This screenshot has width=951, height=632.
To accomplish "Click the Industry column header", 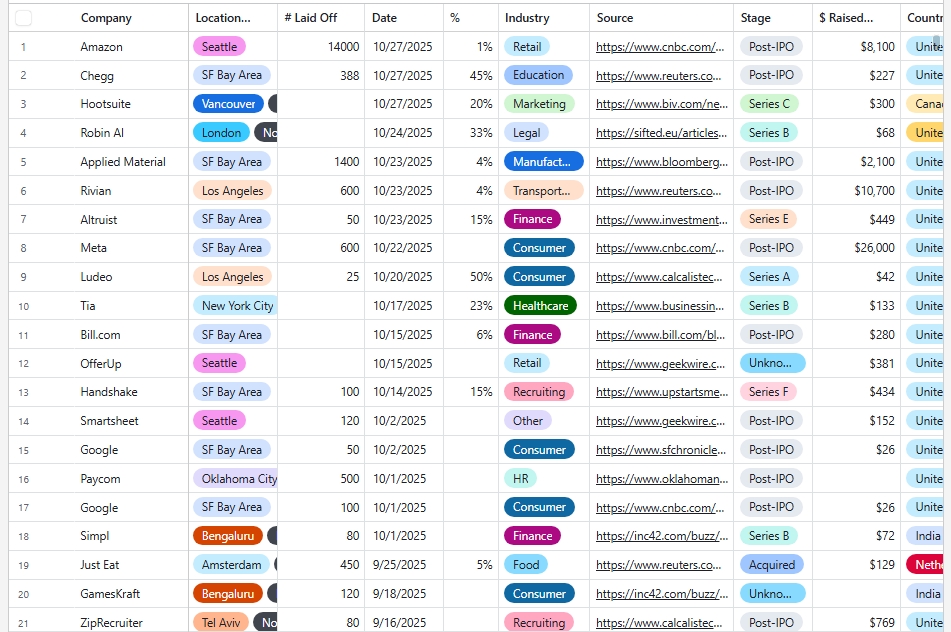I will 527,18.
